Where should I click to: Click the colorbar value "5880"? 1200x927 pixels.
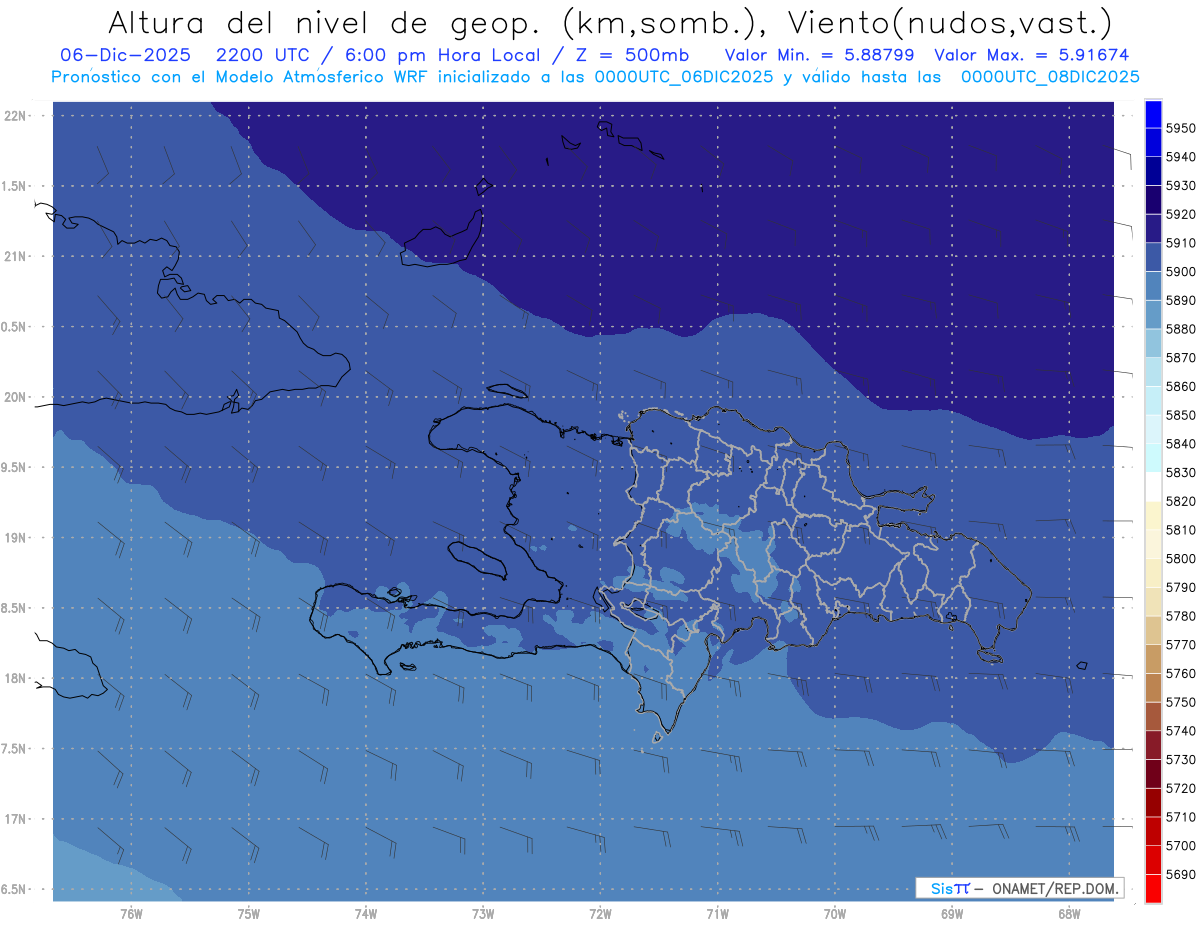pyautogui.click(x=1180, y=329)
